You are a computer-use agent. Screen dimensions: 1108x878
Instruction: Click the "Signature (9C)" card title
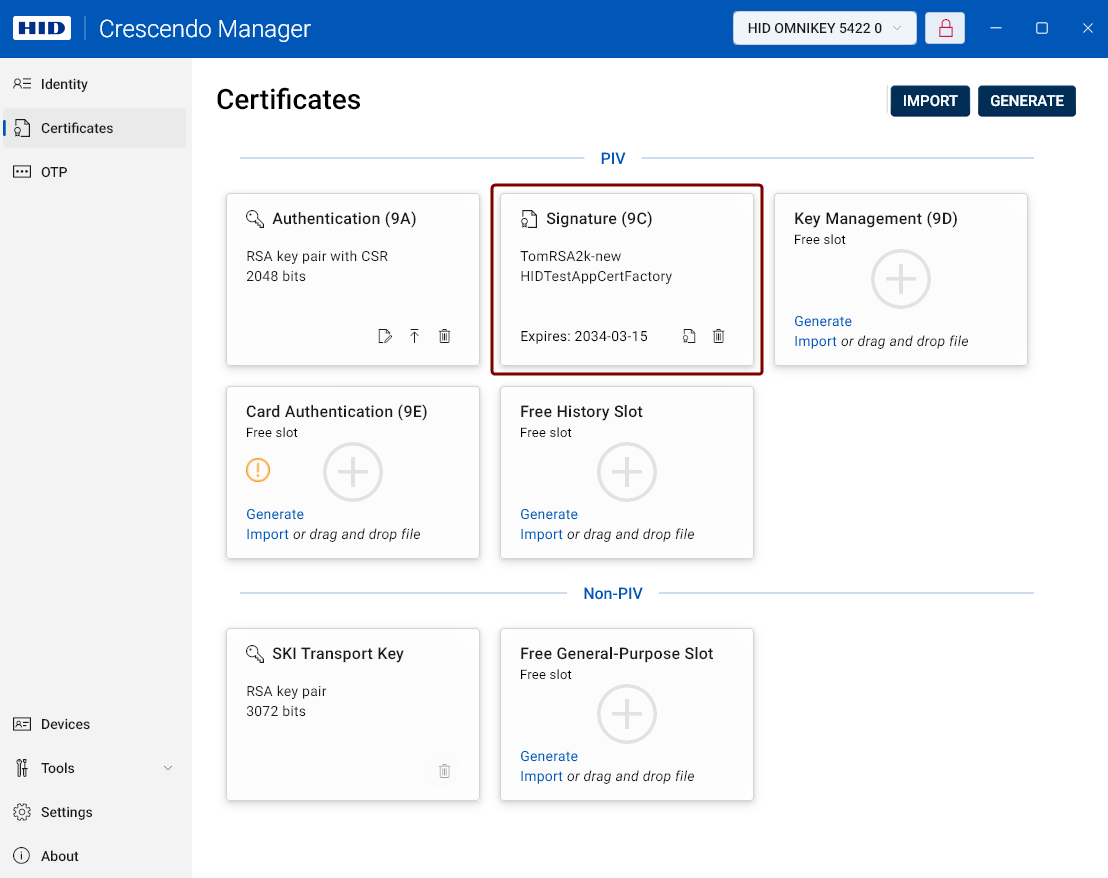pyautogui.click(x=599, y=219)
